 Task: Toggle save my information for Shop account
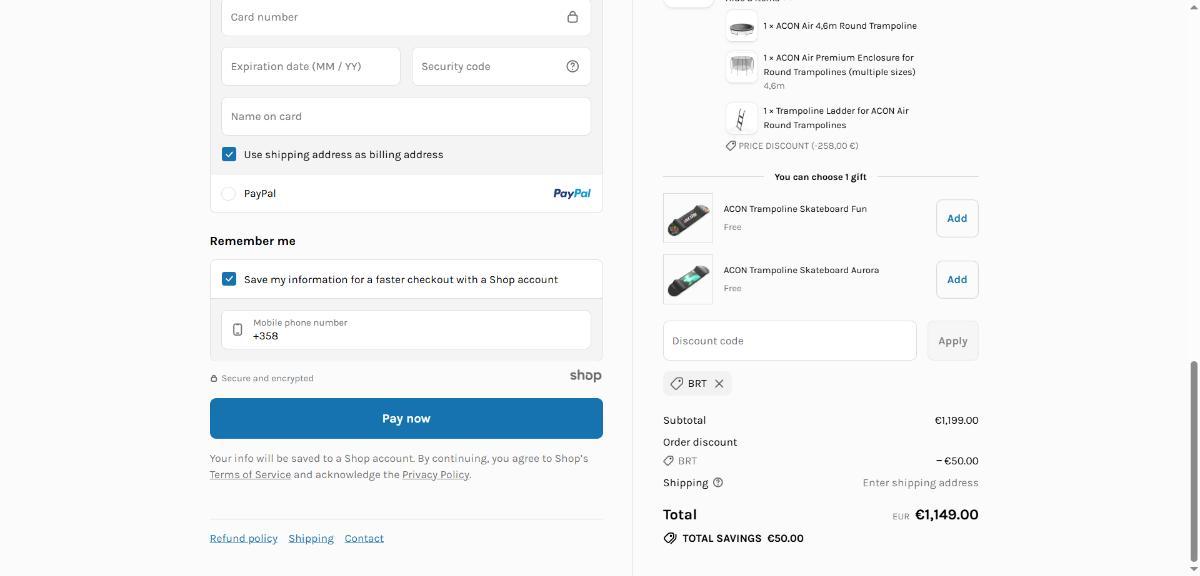coord(229,279)
